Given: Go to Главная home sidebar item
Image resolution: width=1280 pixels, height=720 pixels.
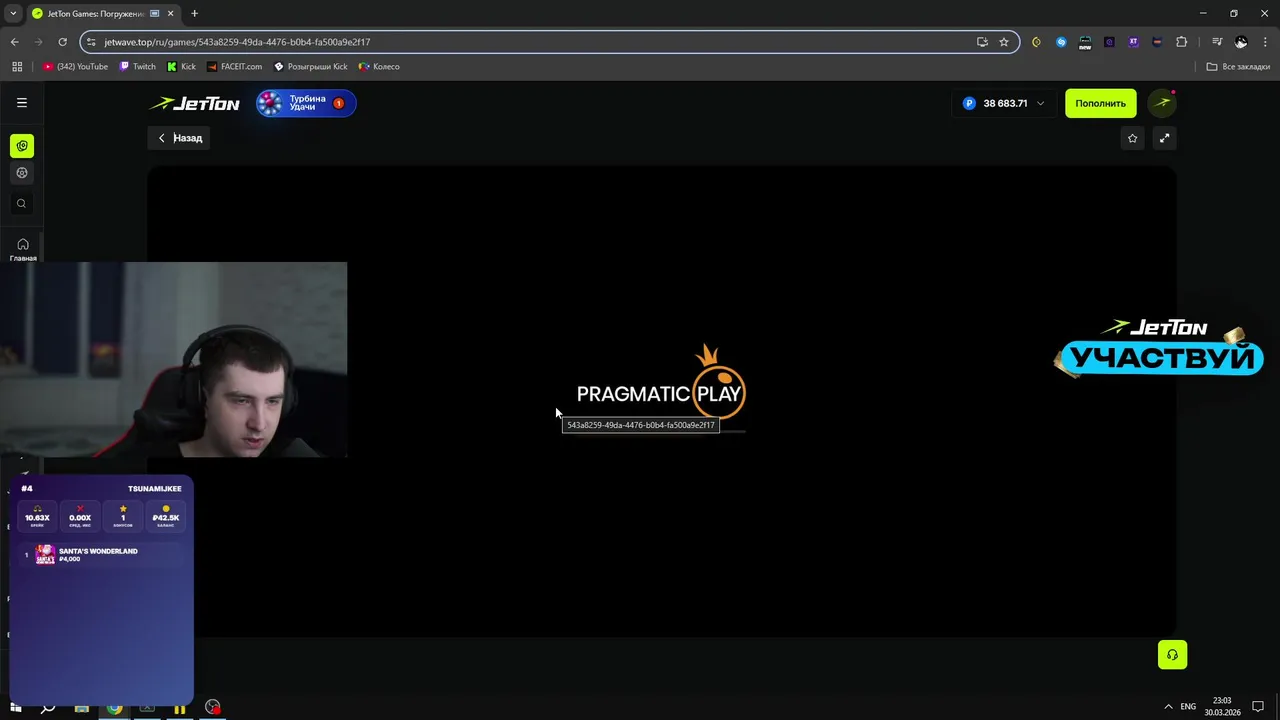Looking at the screenshot, I should [x=23, y=249].
